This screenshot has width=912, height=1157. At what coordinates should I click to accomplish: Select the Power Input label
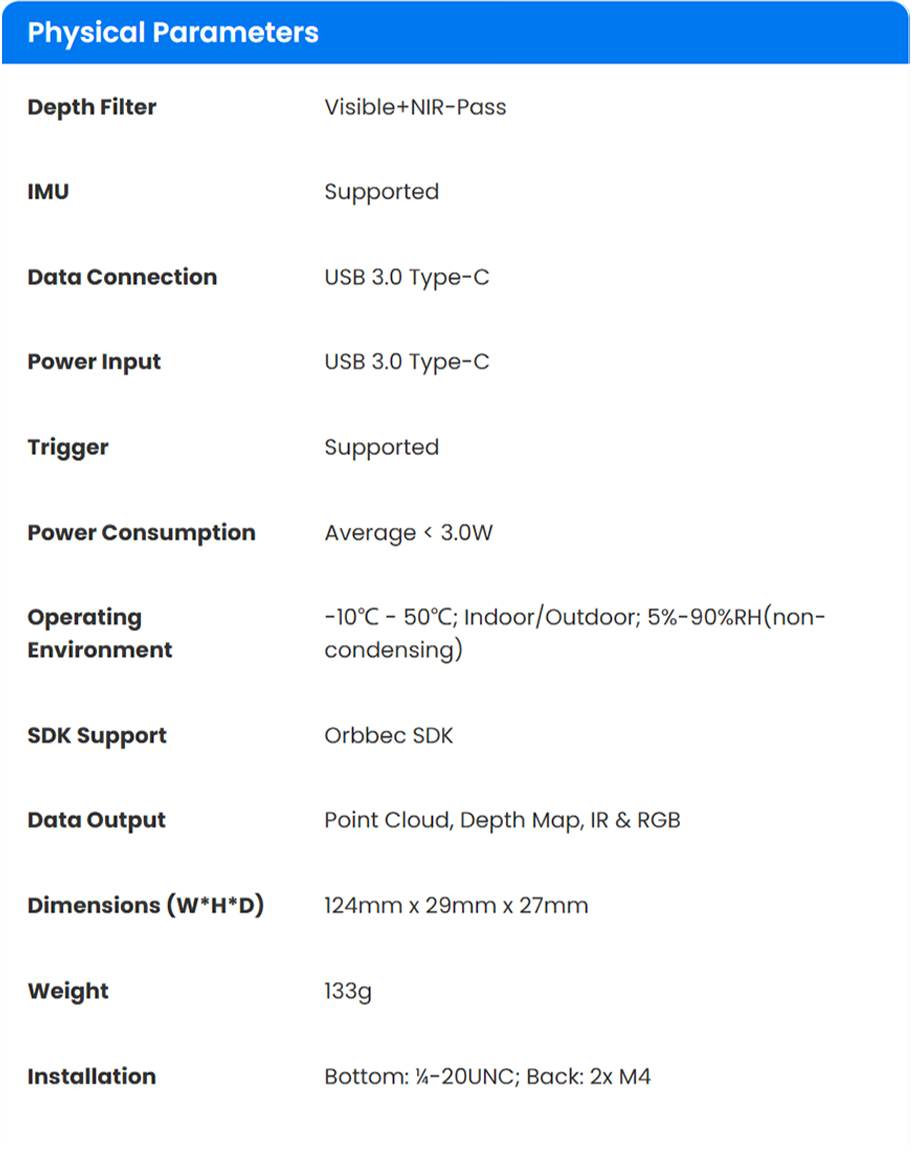click(94, 362)
